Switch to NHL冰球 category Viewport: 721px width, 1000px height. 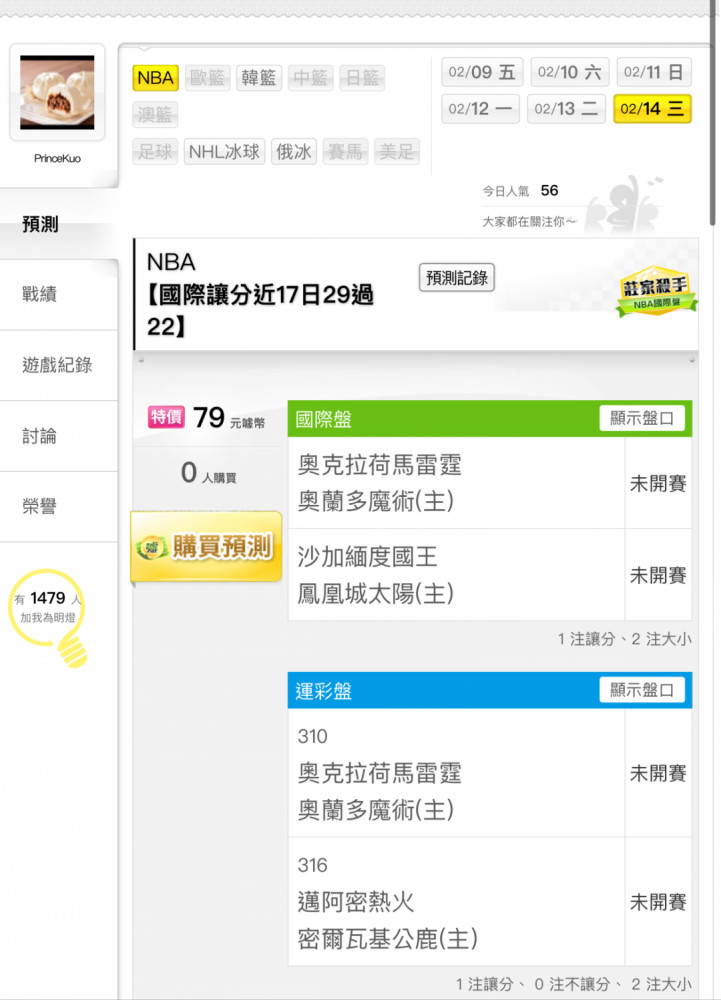coord(224,152)
